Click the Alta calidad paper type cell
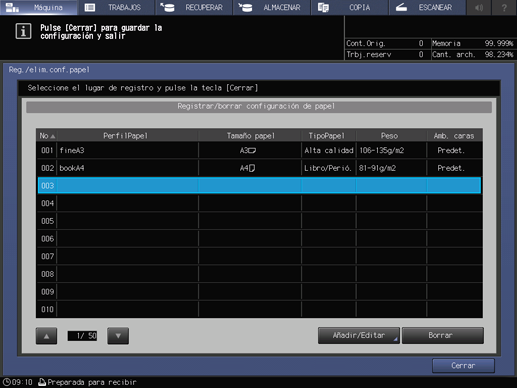 [x=329, y=150]
